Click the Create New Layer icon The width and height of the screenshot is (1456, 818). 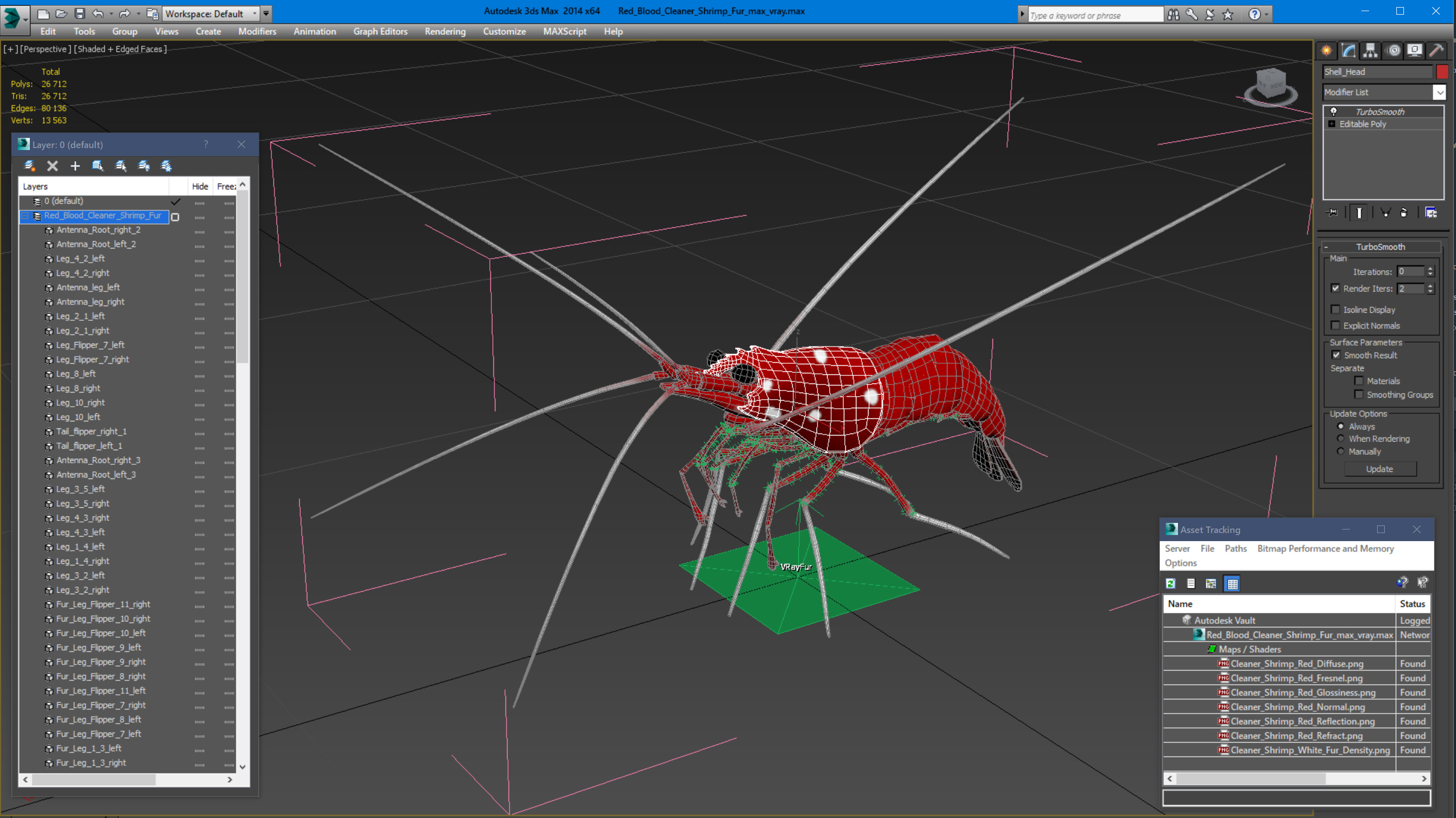click(29, 166)
